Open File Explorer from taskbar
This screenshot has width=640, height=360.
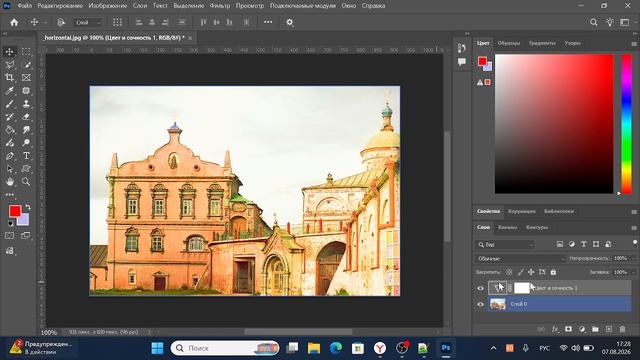(x=314, y=348)
